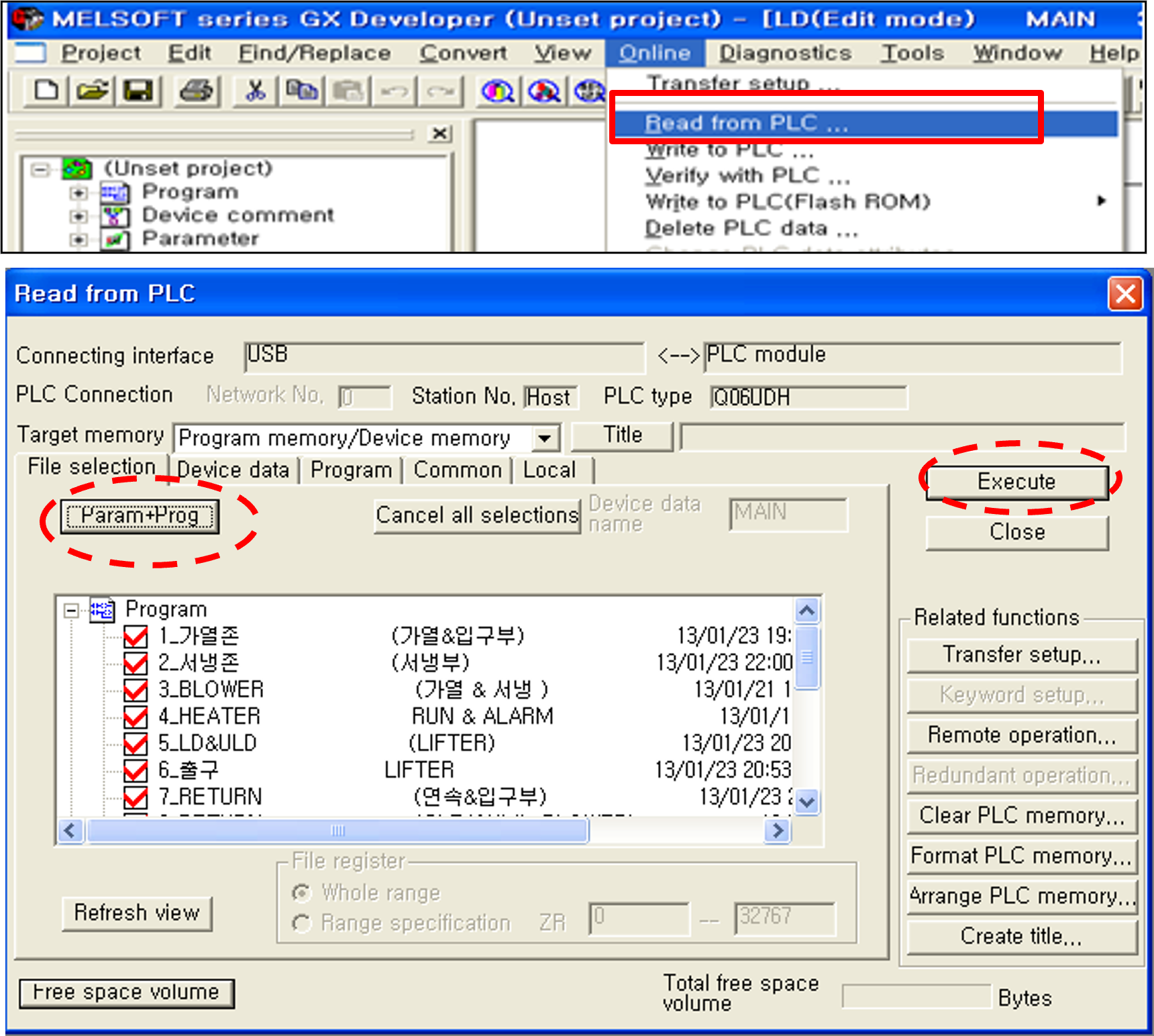Click the Program icon in file list
The height and width of the screenshot is (1036, 1154).
coord(102,610)
